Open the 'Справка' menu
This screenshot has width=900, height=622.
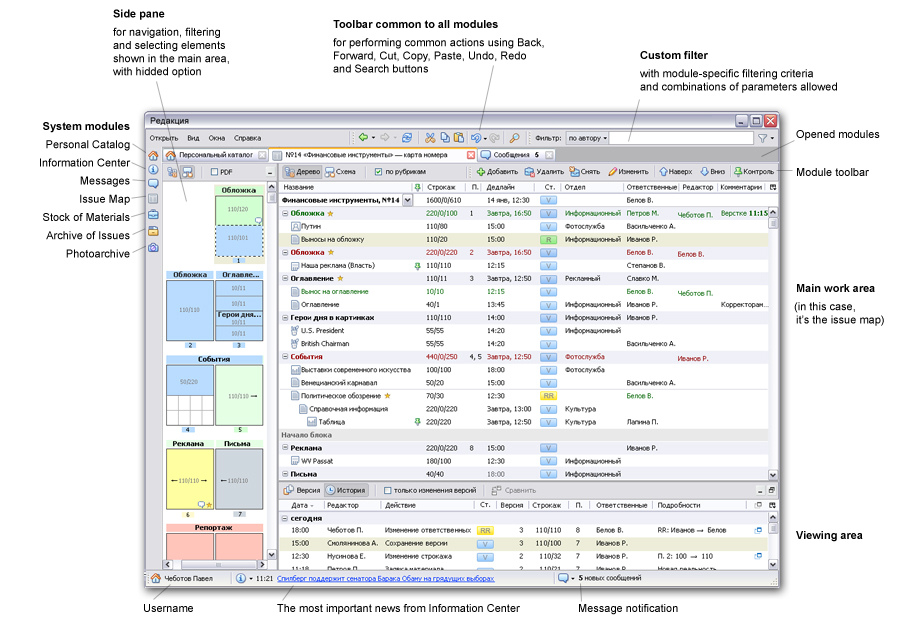point(247,137)
